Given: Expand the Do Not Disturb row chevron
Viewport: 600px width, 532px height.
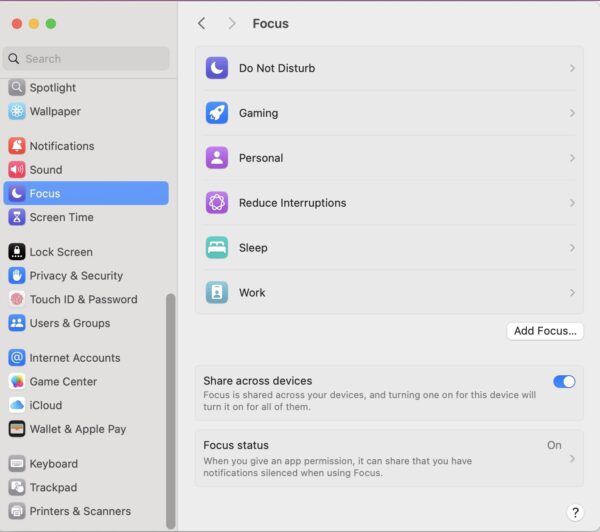Looking at the screenshot, I should tap(572, 68).
